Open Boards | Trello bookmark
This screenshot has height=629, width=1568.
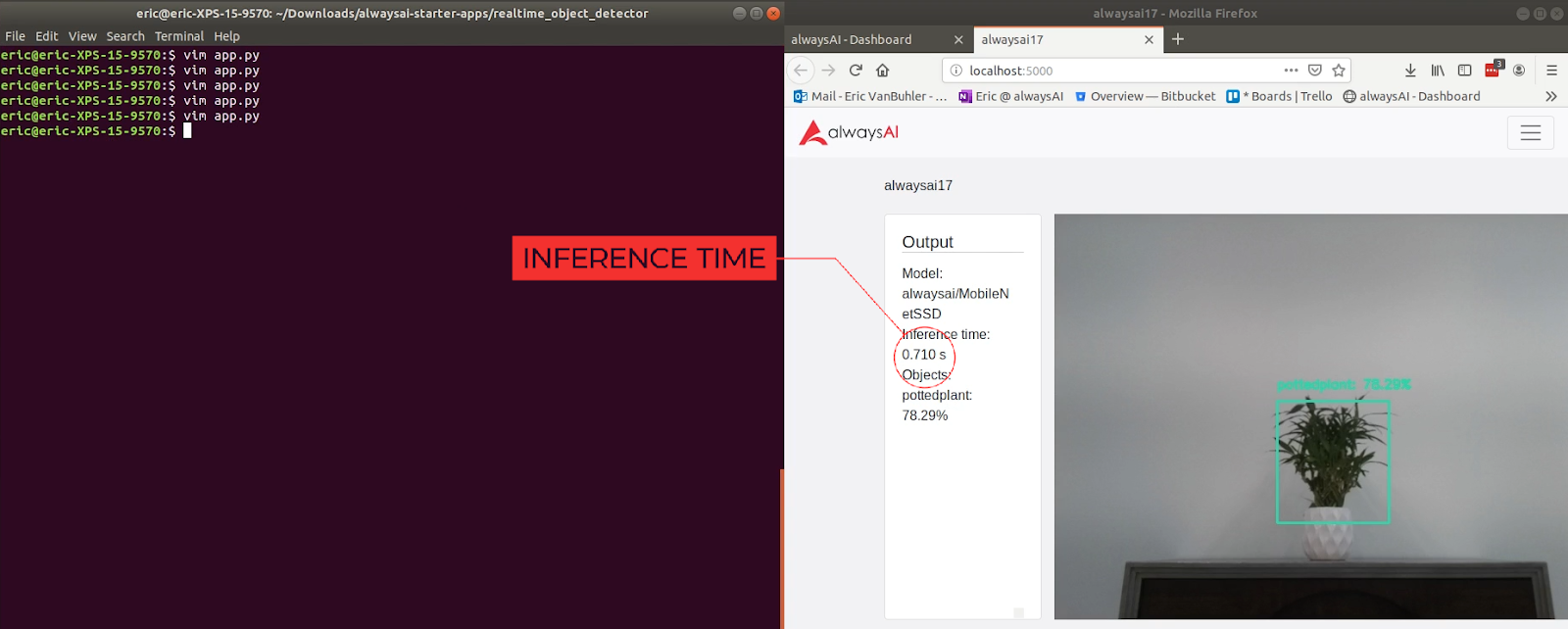coord(1280,96)
